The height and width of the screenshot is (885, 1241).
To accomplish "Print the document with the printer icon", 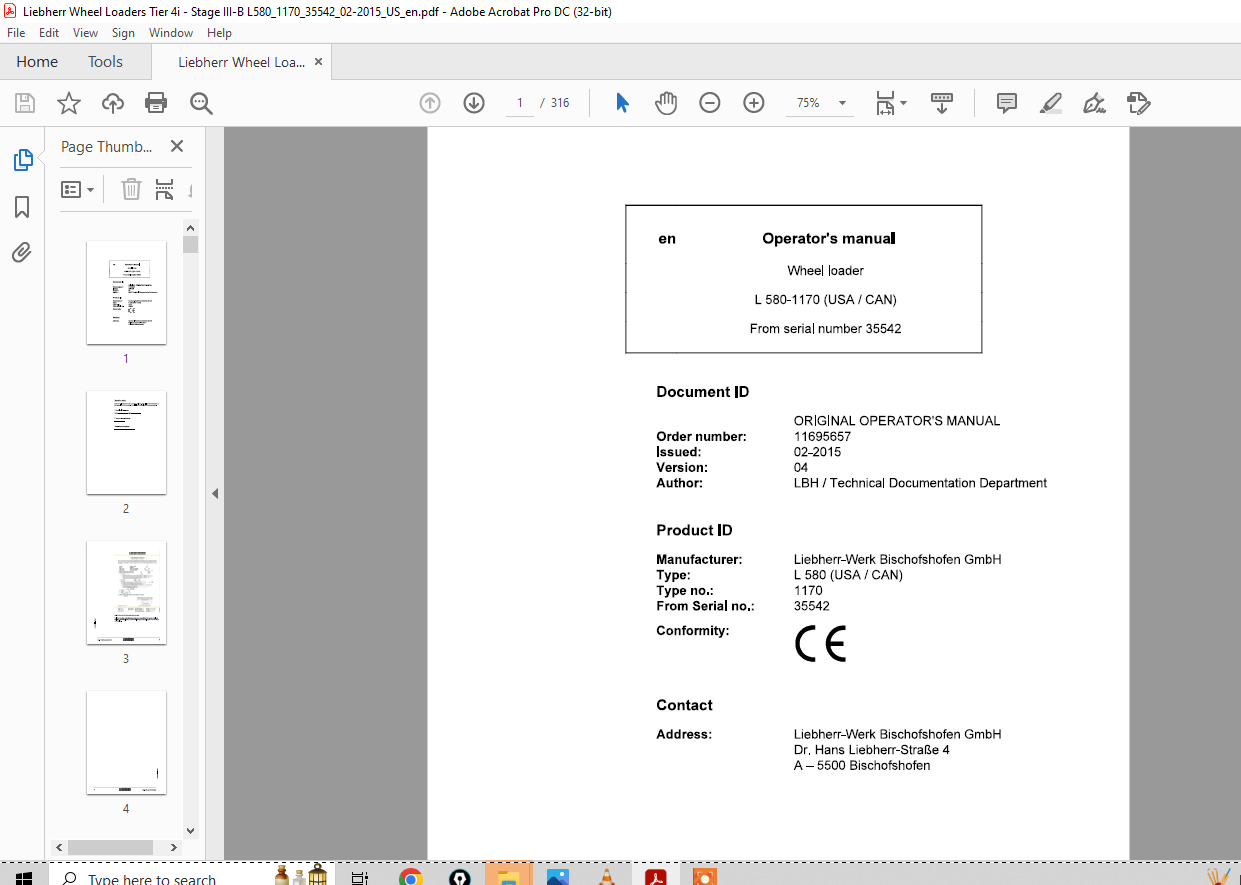I will [156, 103].
